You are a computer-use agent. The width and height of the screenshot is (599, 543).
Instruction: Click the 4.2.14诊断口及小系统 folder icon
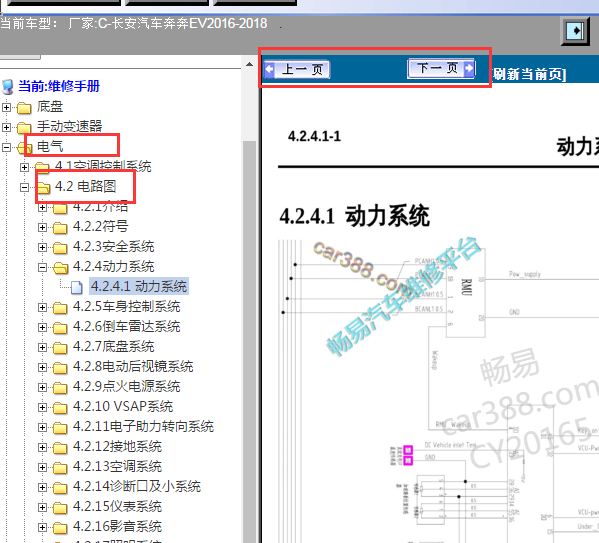click(x=60, y=488)
